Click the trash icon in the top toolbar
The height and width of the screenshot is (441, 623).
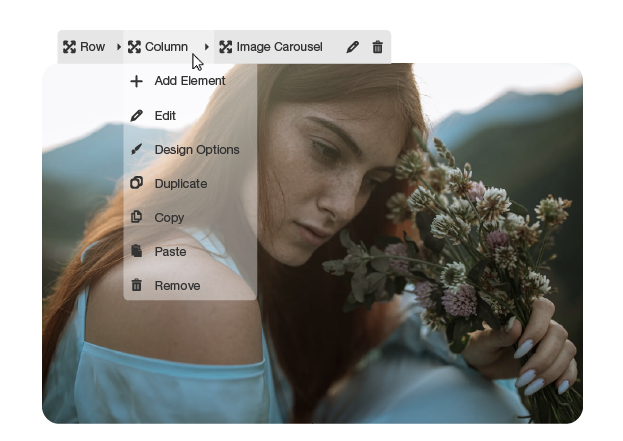[x=377, y=47]
